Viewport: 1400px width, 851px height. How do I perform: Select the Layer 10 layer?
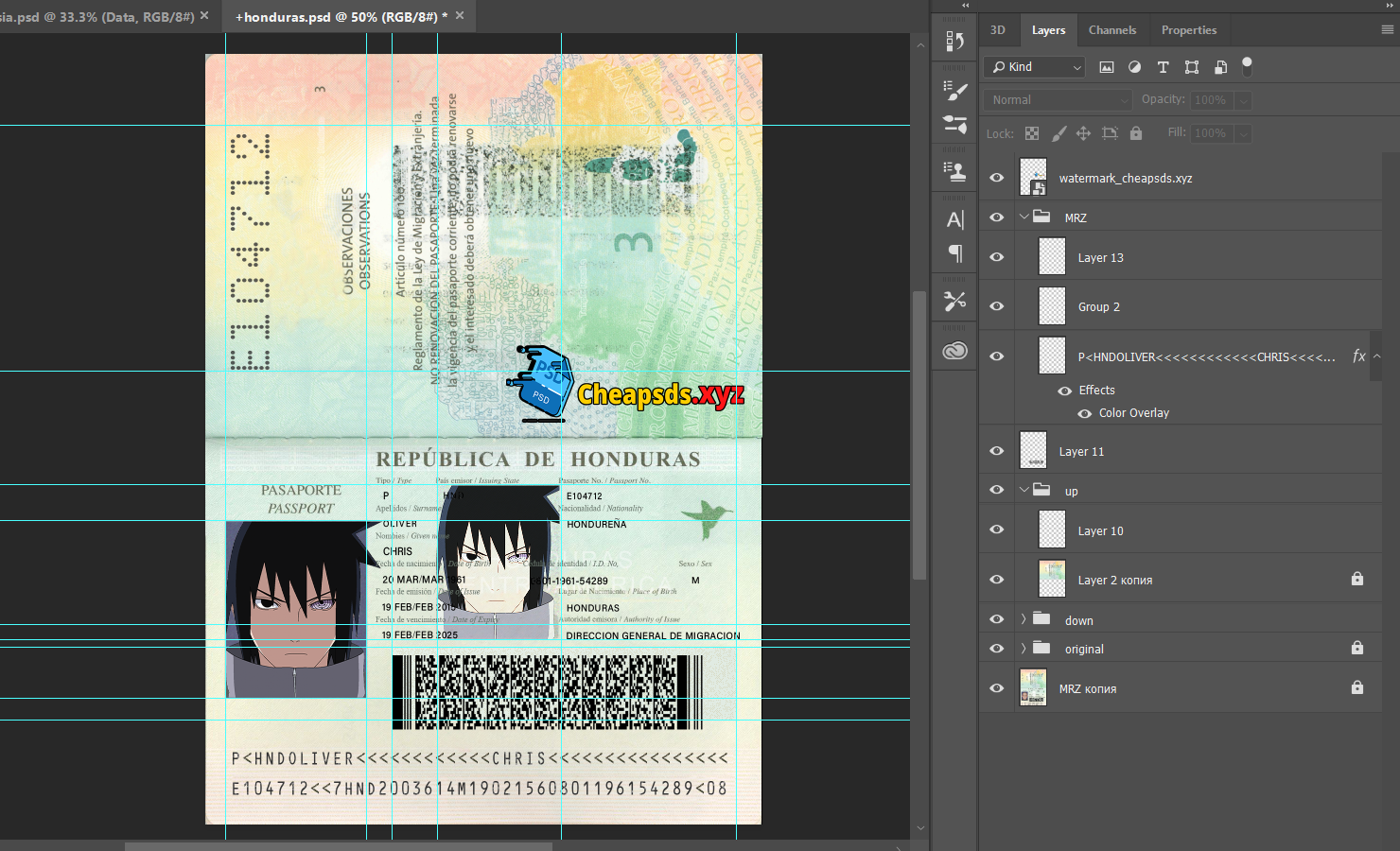[1100, 530]
